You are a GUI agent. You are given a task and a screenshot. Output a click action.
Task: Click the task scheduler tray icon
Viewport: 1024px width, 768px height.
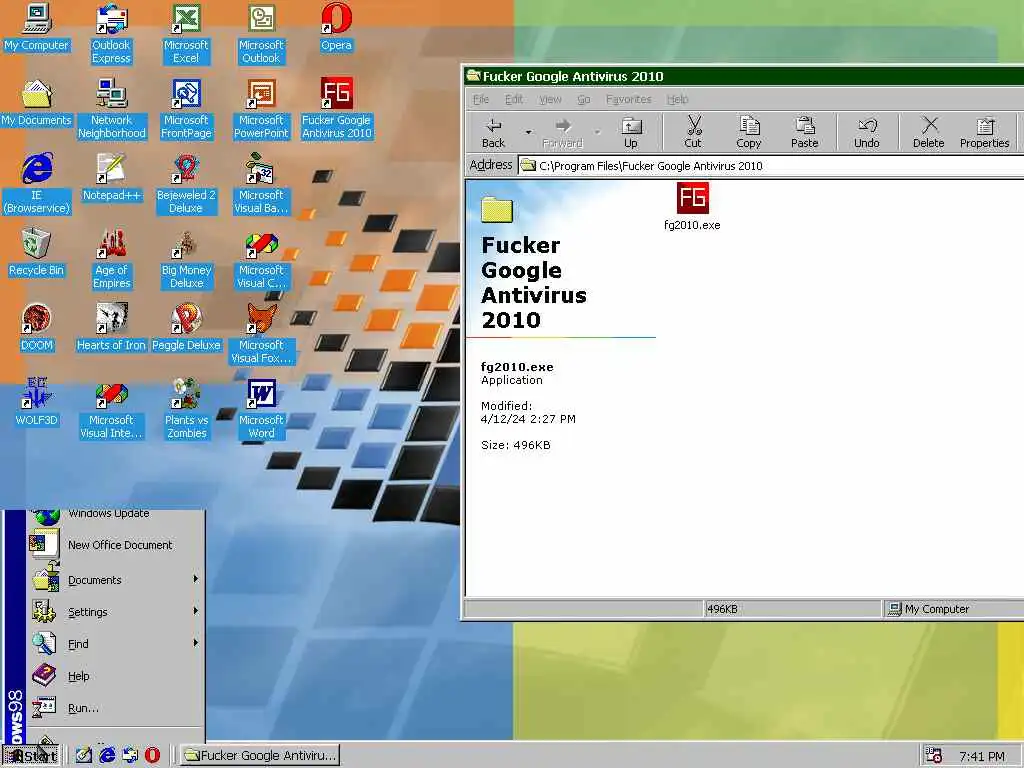tap(934, 756)
